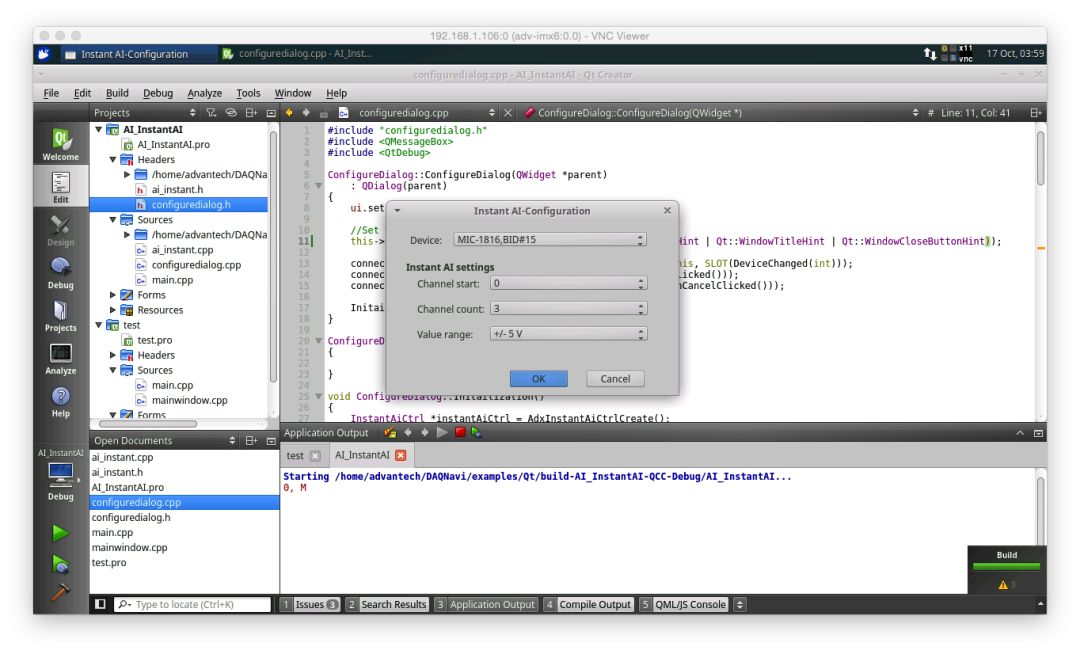Image resolution: width=1080 pixels, height=654 pixels.
Task: Collapse the test project tree
Action: point(98,325)
